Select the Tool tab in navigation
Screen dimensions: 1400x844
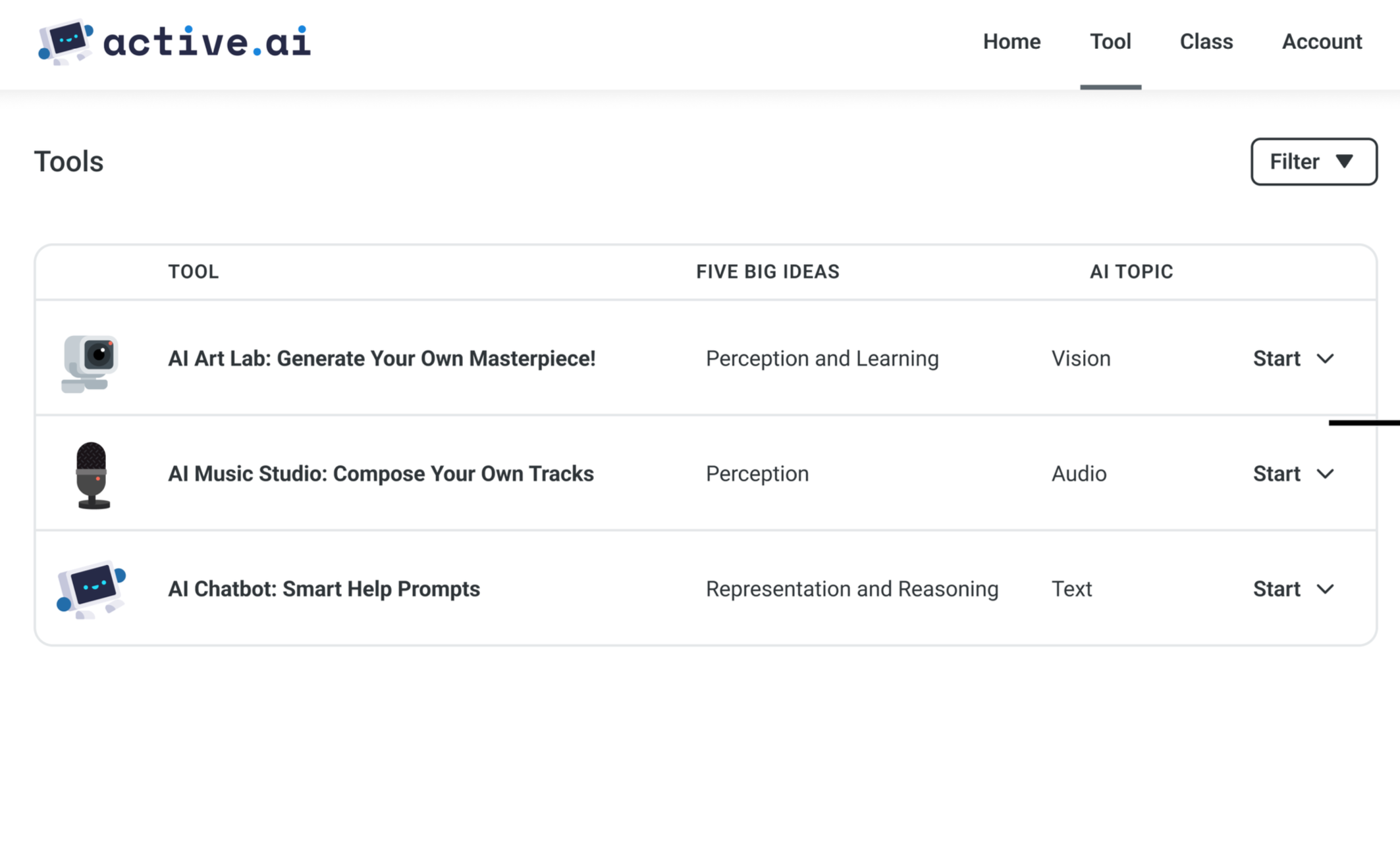pos(1110,41)
